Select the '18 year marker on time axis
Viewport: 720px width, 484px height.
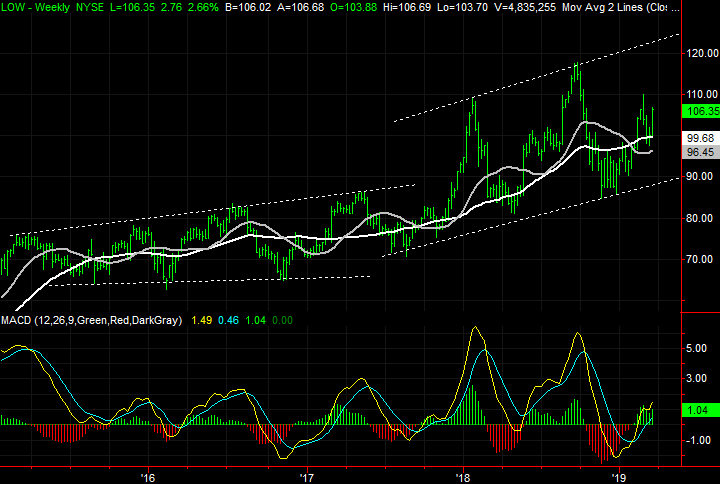[x=463, y=476]
